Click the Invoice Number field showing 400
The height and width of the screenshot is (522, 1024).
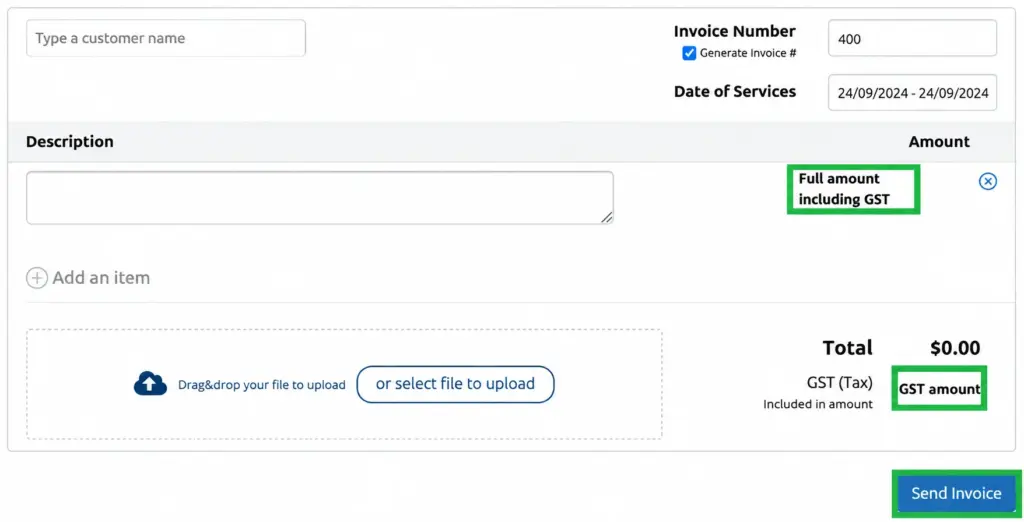pos(912,38)
